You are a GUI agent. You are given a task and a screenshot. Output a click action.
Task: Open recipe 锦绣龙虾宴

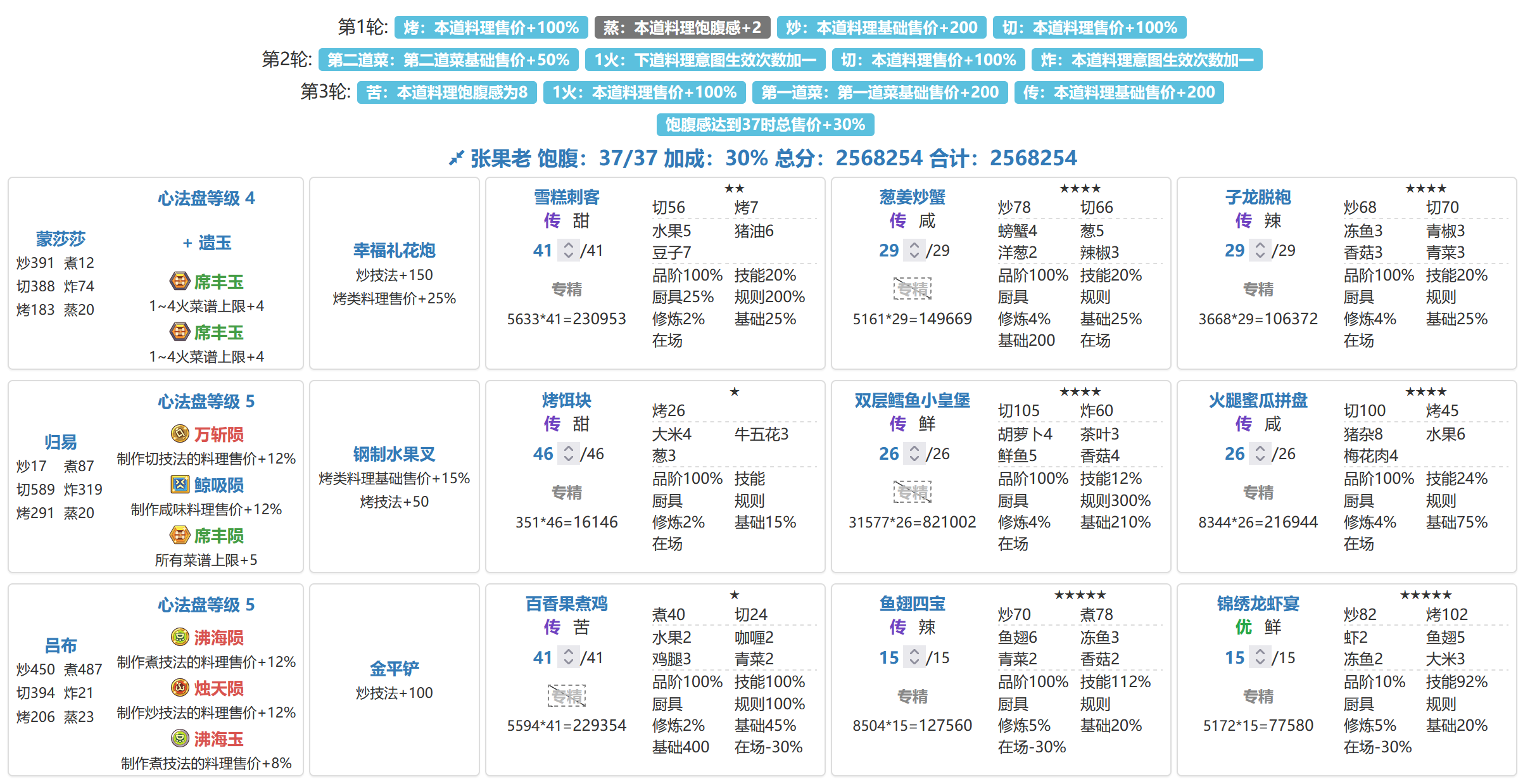pyautogui.click(x=1258, y=604)
